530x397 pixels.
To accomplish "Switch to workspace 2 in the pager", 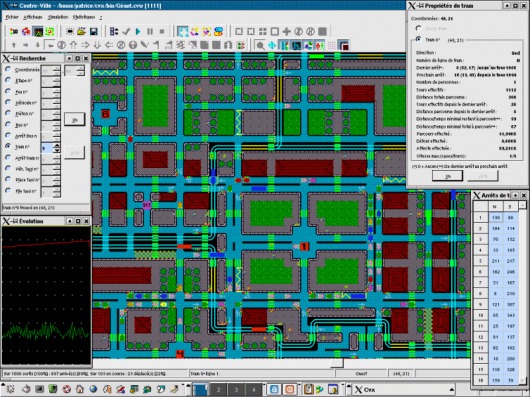I will coord(218,389).
